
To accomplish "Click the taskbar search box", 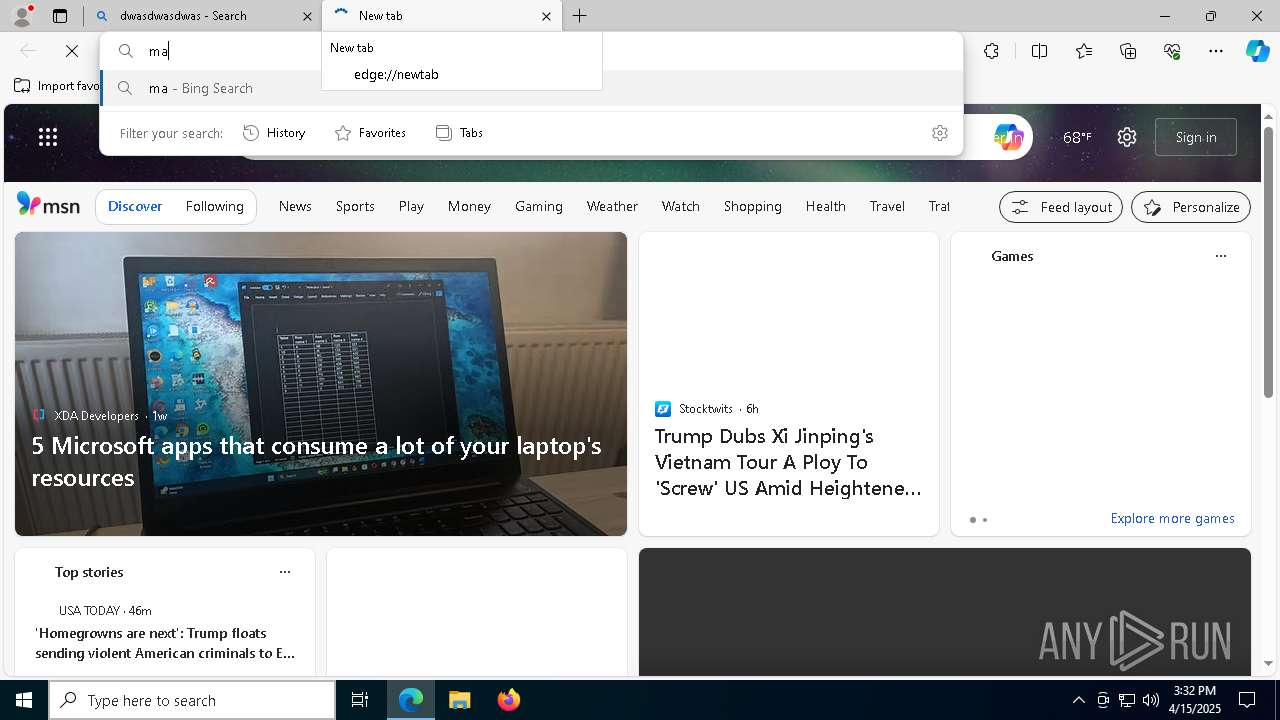I will pos(192,700).
